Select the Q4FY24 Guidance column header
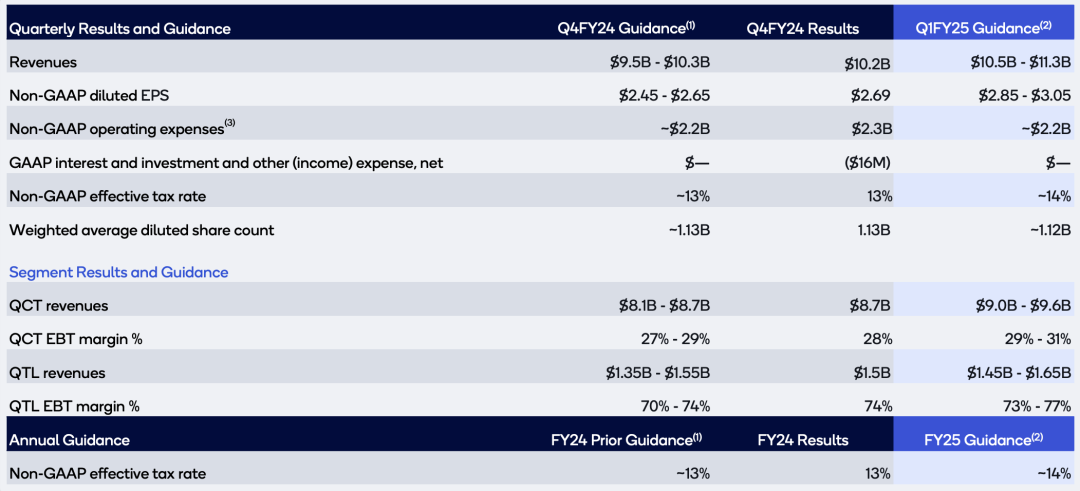The image size is (1080, 491). click(x=634, y=28)
